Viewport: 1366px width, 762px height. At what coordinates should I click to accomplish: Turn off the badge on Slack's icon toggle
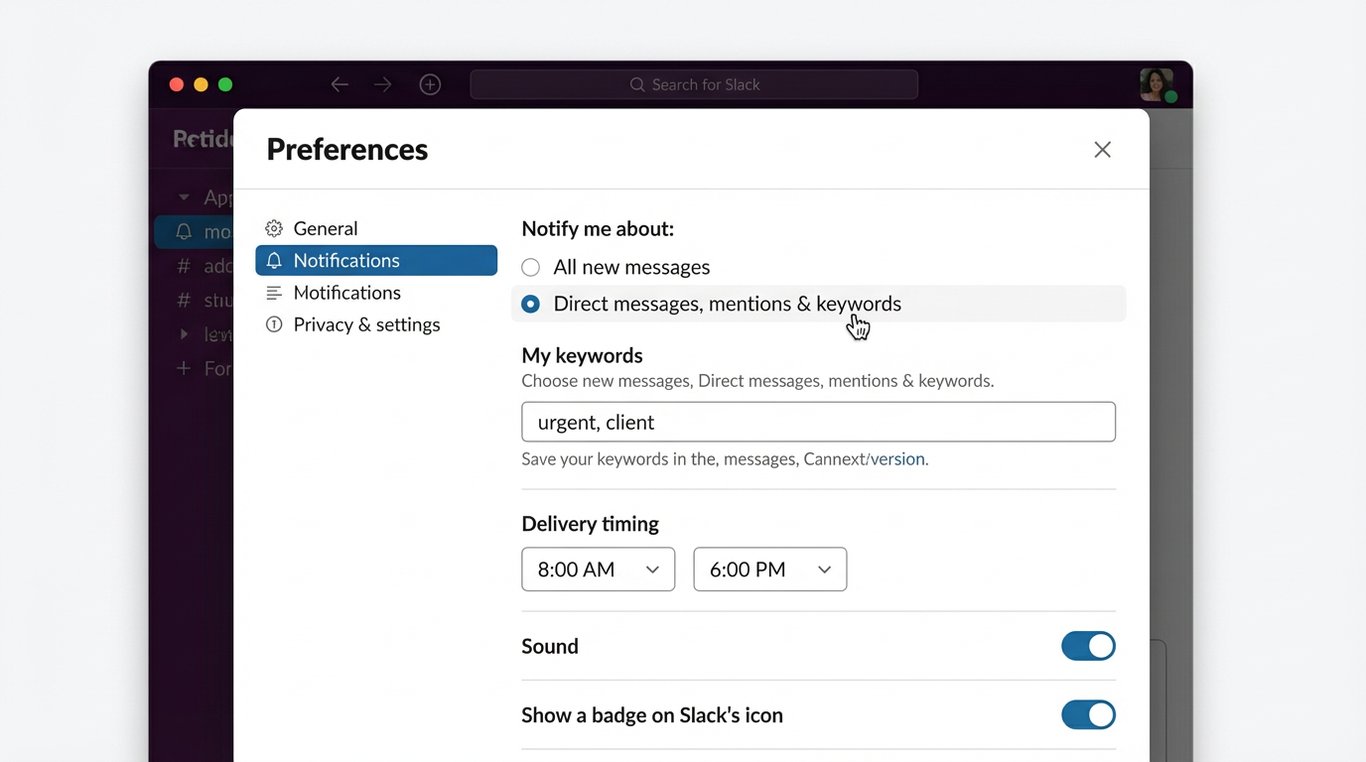[x=1088, y=714]
